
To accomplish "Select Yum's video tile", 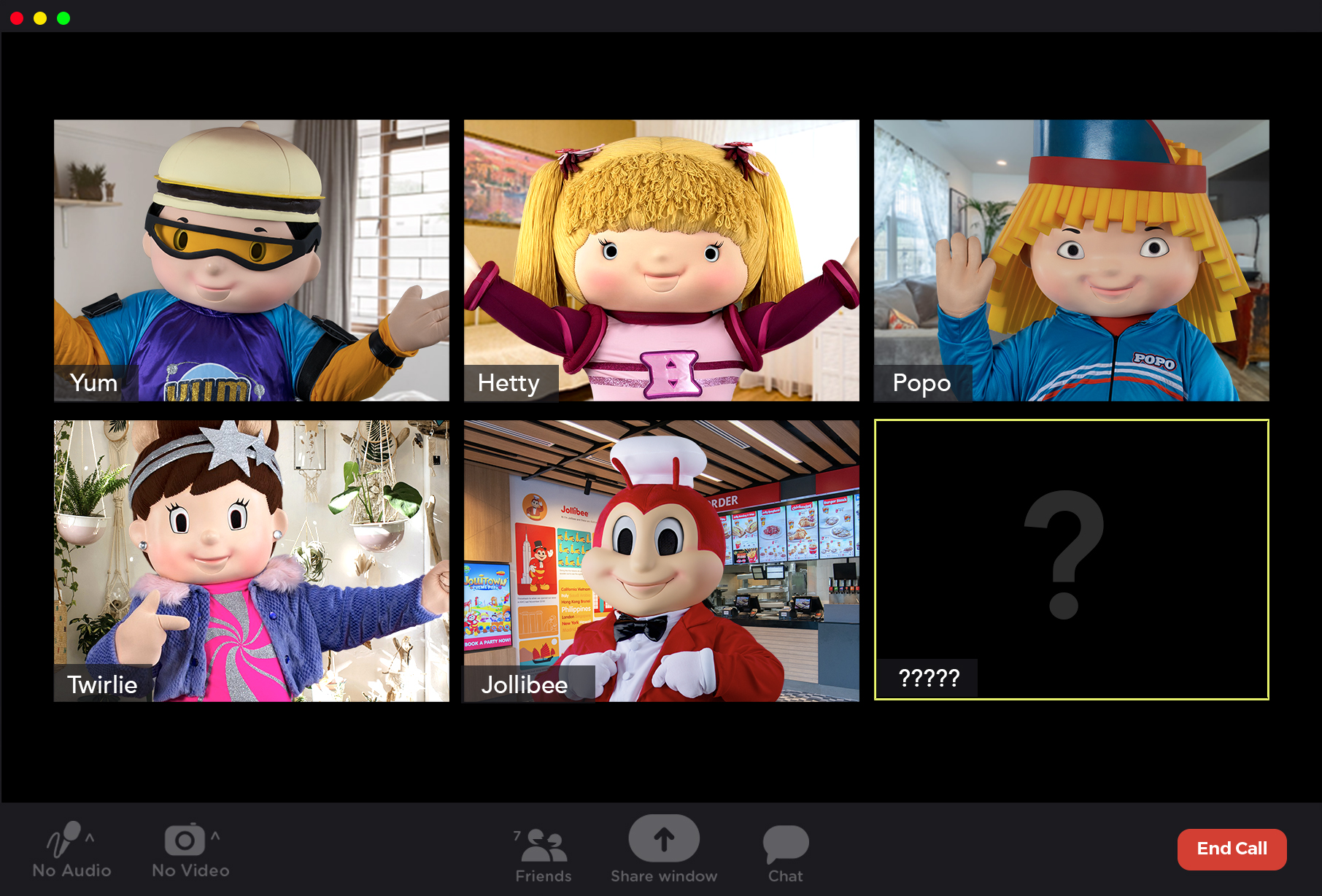I will tap(252, 260).
